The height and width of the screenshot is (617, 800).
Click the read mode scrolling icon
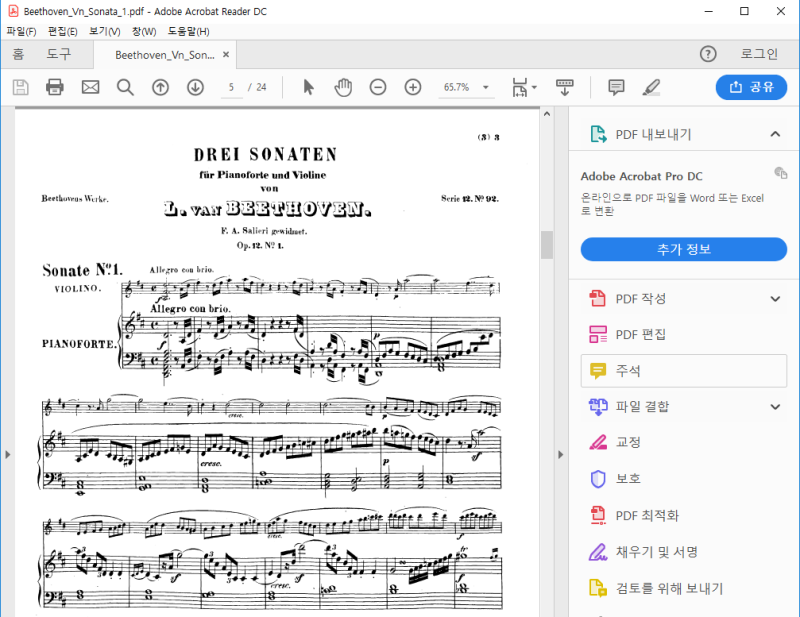tap(564, 87)
